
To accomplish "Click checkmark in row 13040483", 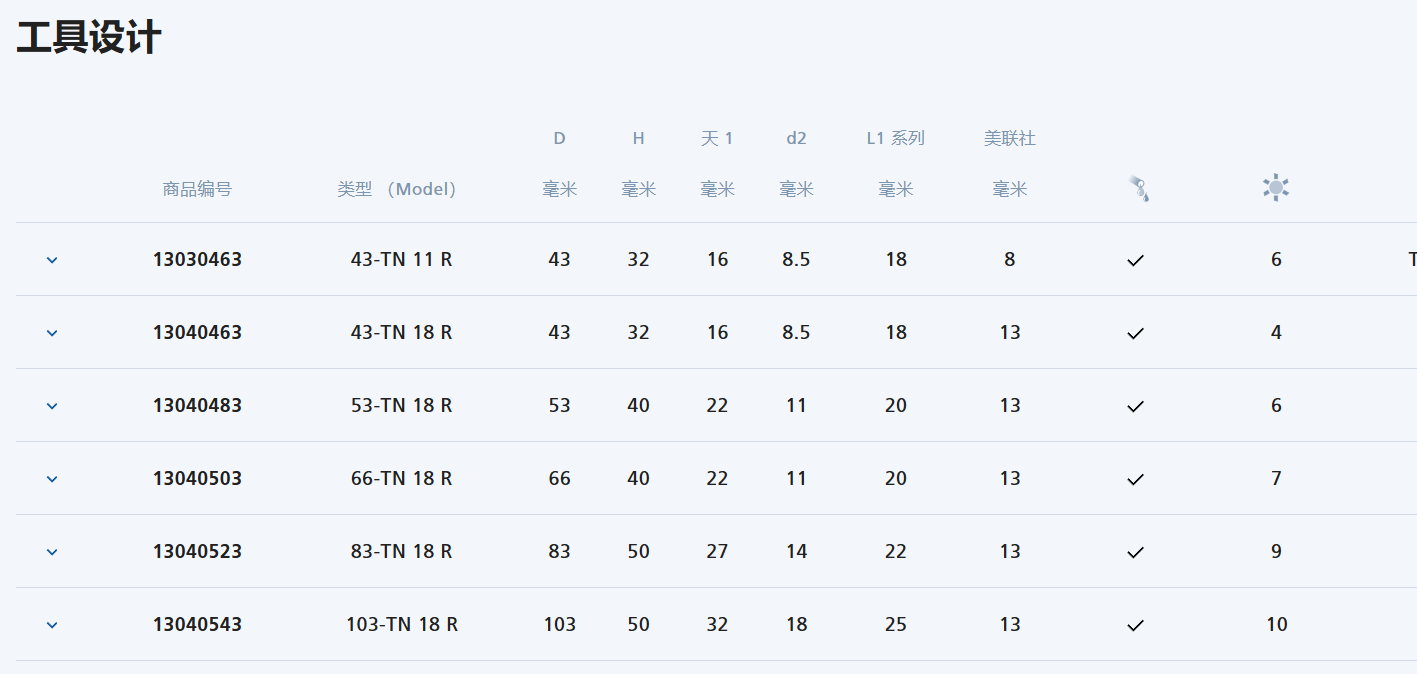I will 1135,406.
